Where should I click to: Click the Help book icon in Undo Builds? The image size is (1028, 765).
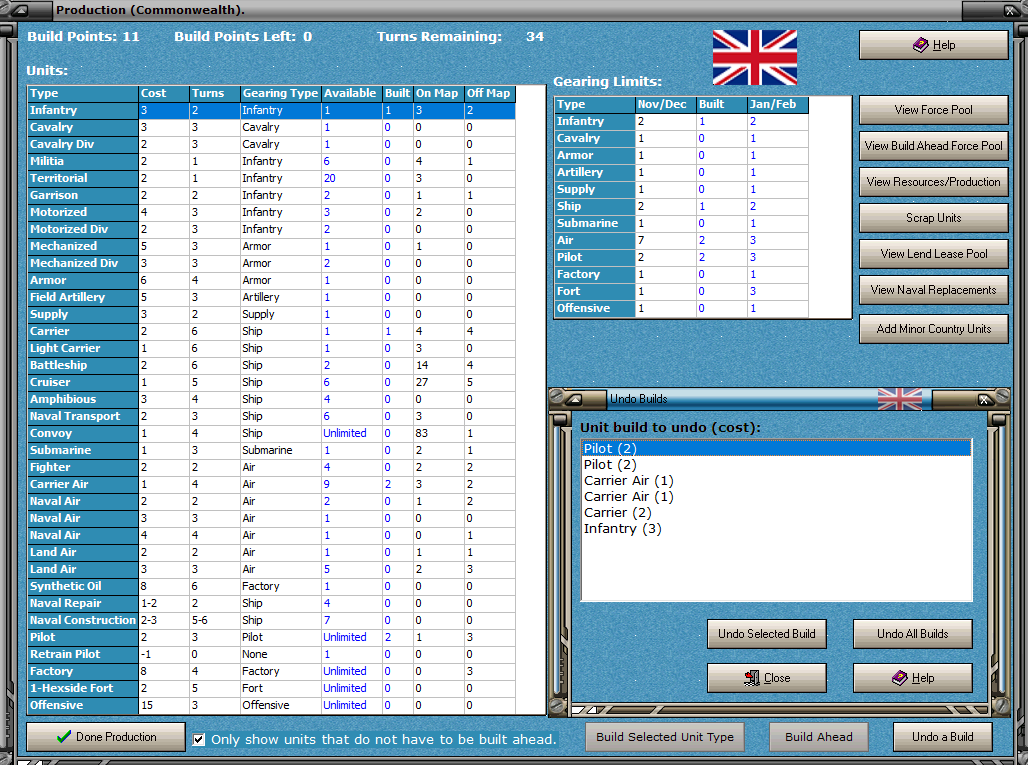[900, 678]
